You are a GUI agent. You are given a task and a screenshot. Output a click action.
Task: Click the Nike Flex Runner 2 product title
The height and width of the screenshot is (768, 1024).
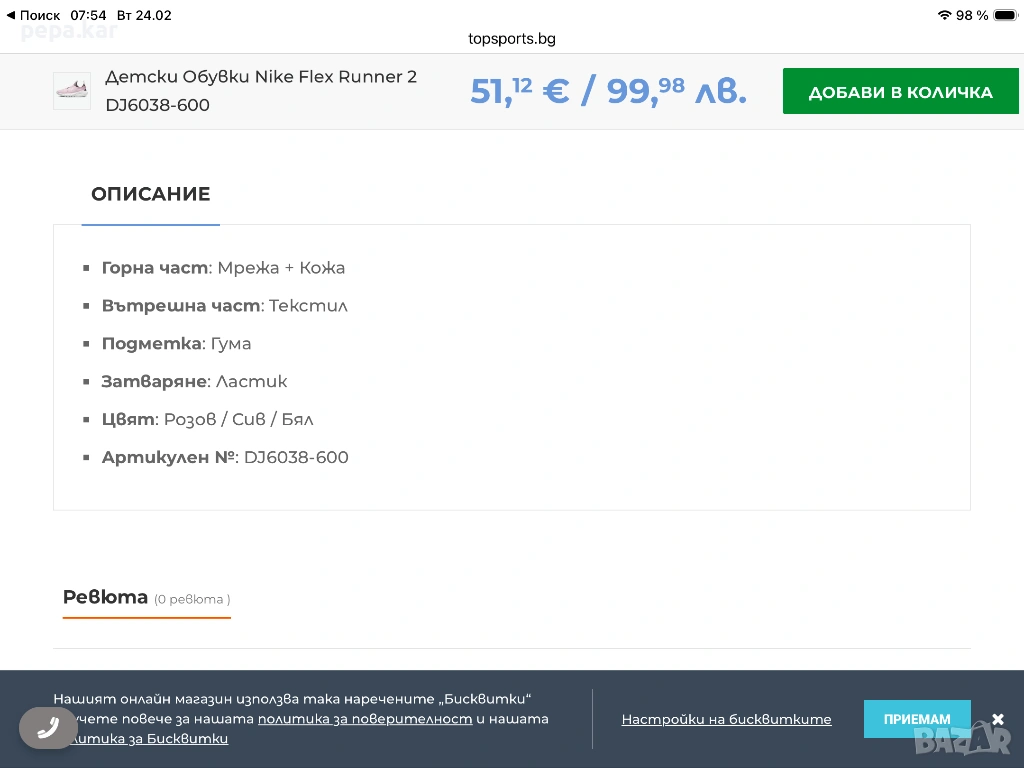click(x=261, y=77)
